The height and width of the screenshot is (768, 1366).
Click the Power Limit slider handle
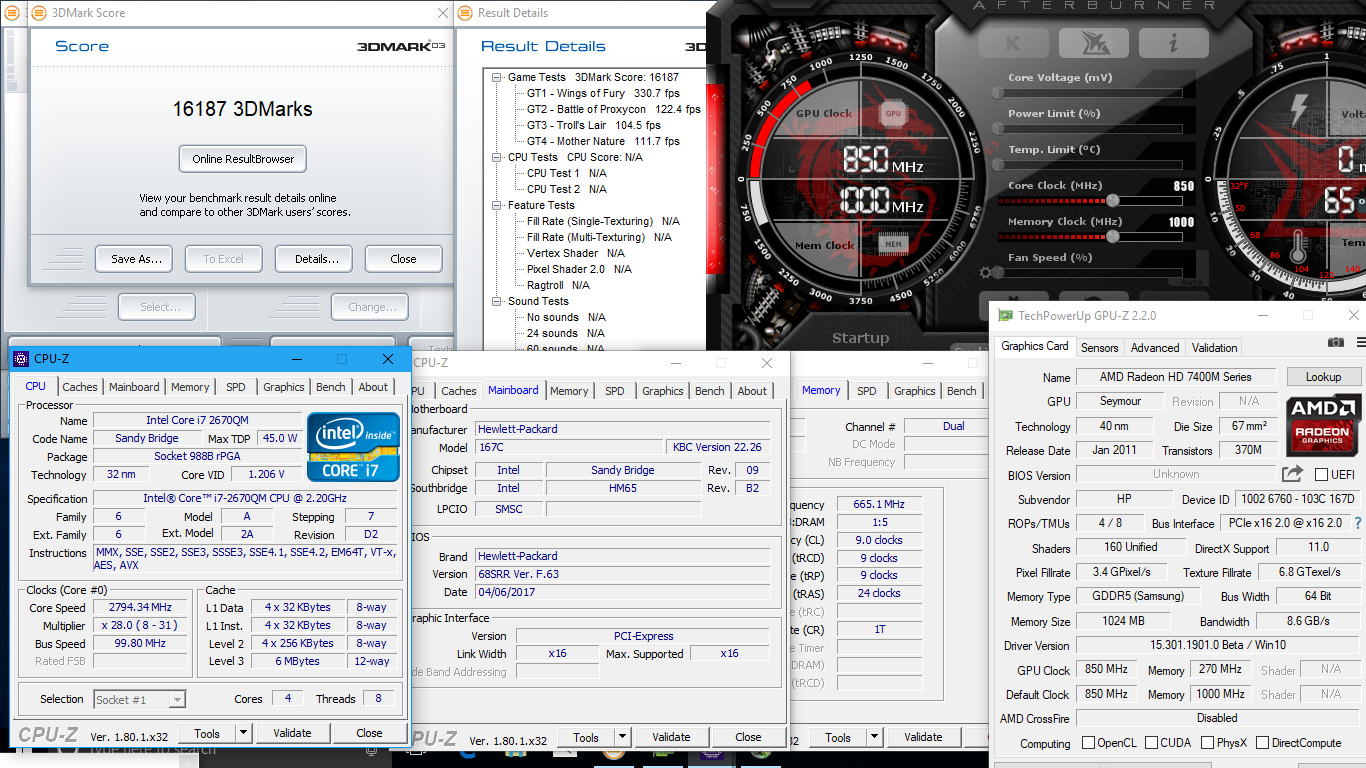(997, 128)
